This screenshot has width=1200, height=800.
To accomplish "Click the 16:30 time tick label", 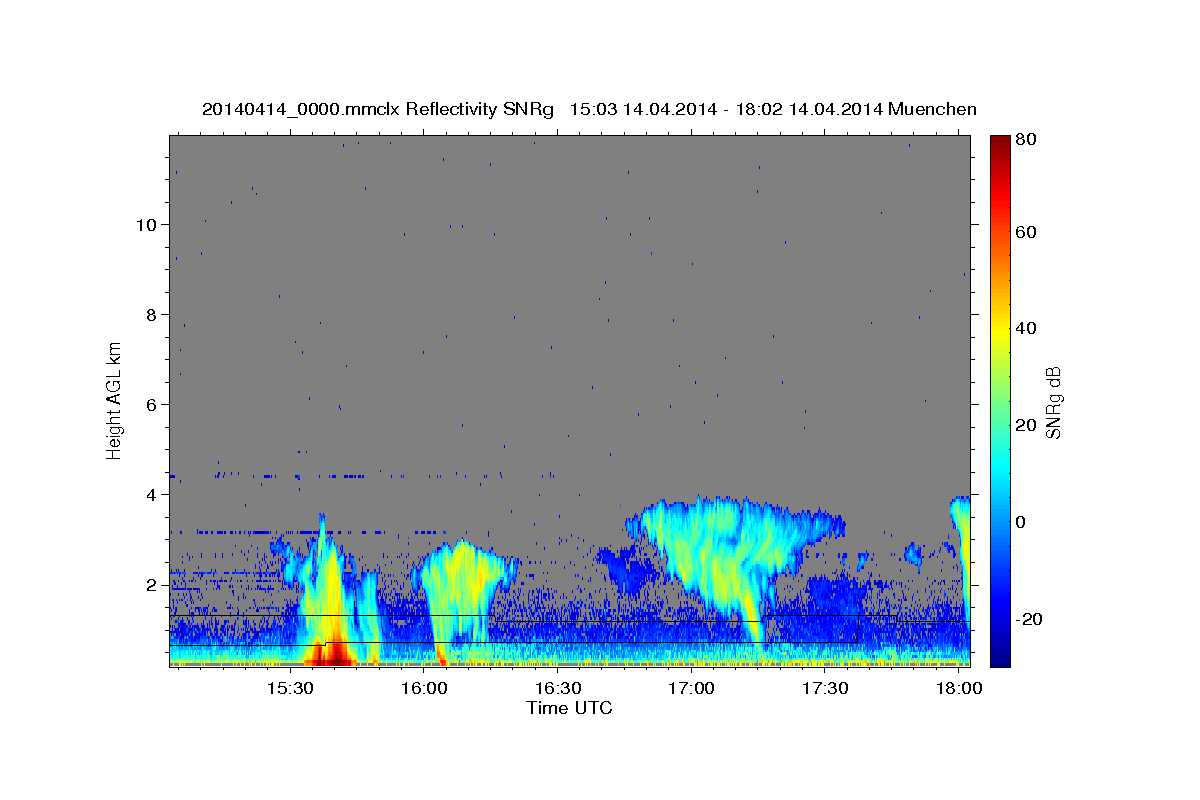I will click(x=558, y=689).
